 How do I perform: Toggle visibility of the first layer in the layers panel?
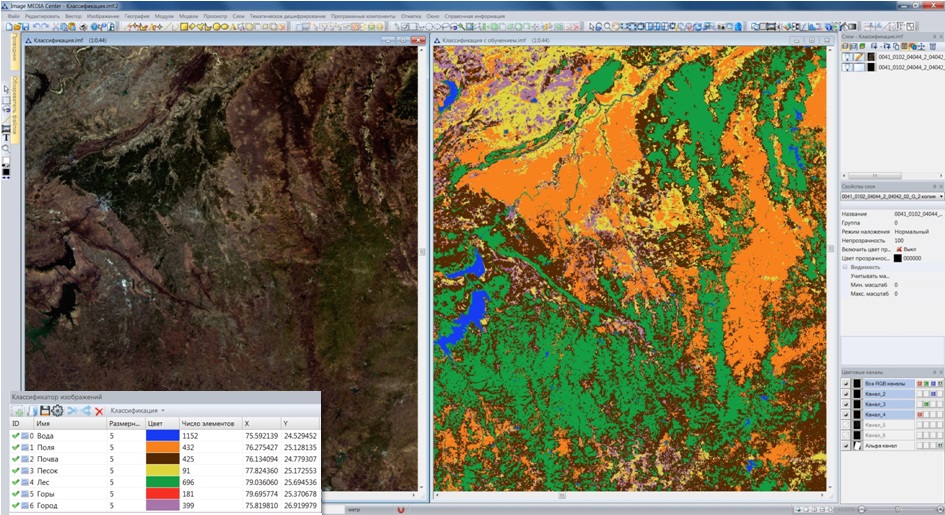[x=848, y=57]
